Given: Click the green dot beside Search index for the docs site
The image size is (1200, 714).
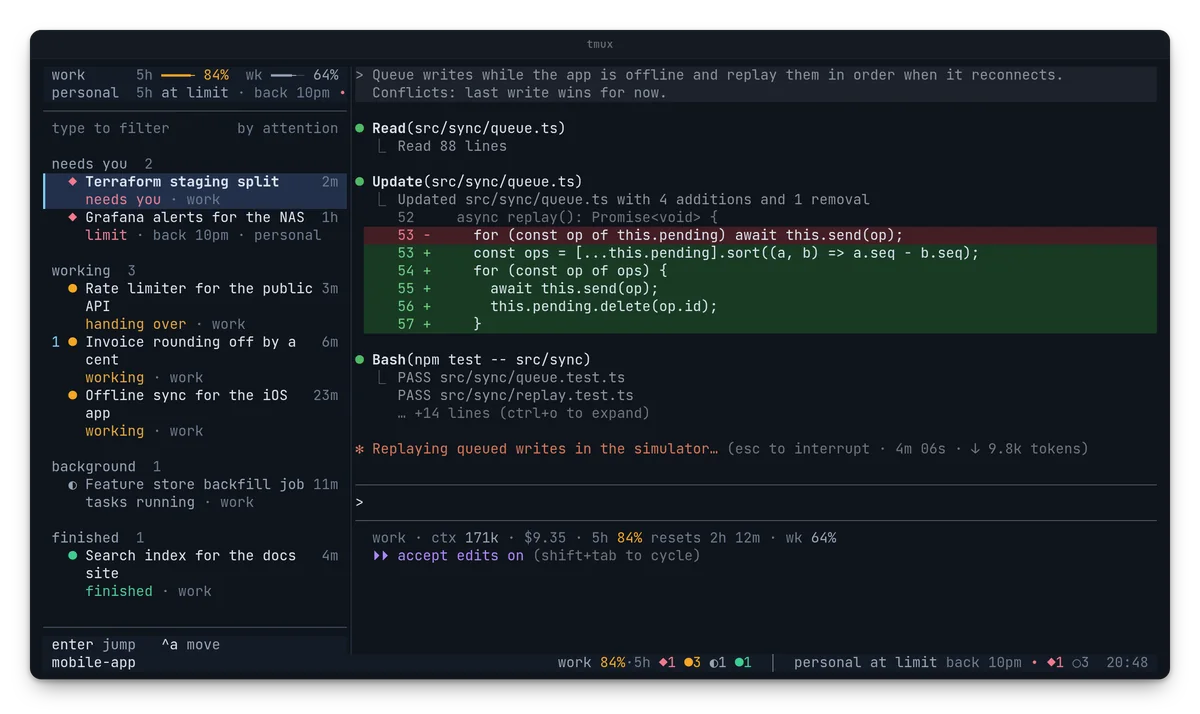Looking at the screenshot, I should tap(73, 556).
